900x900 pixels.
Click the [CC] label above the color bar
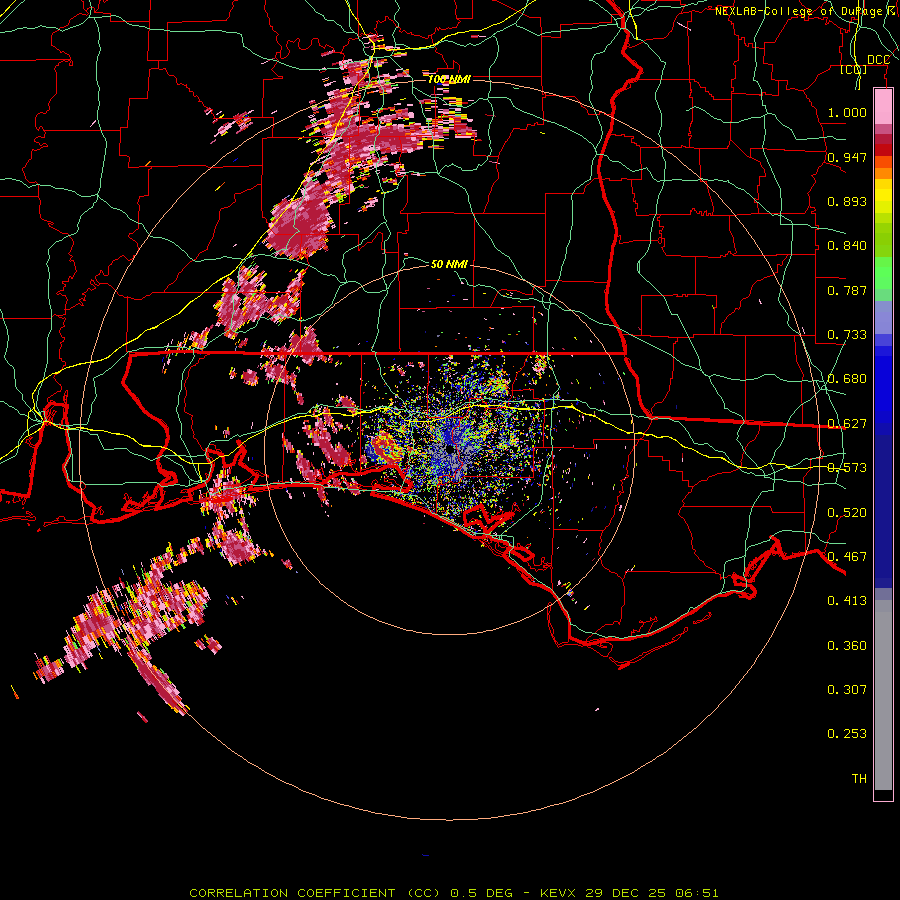[x=854, y=70]
